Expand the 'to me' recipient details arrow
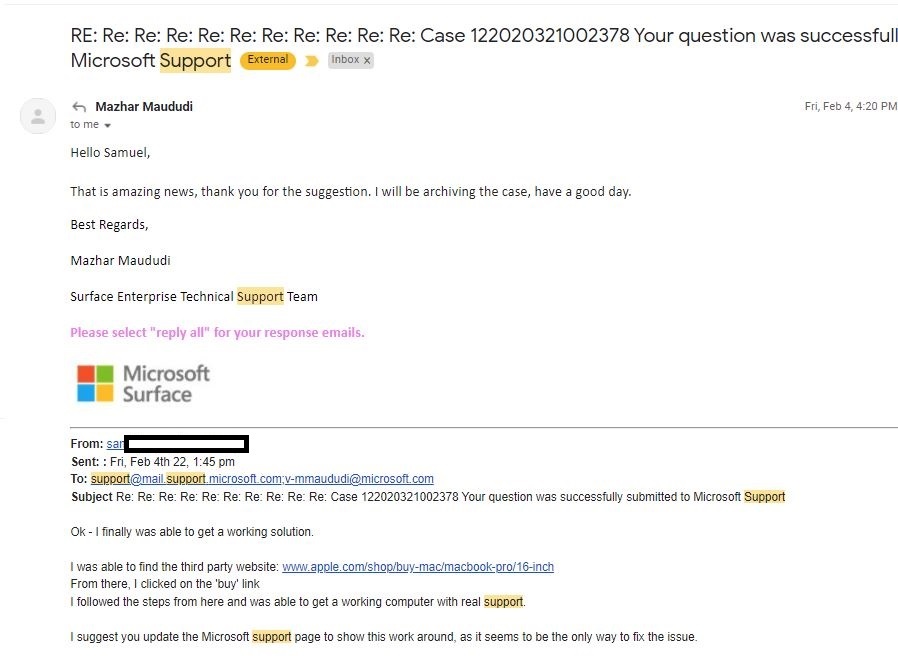 (107, 125)
